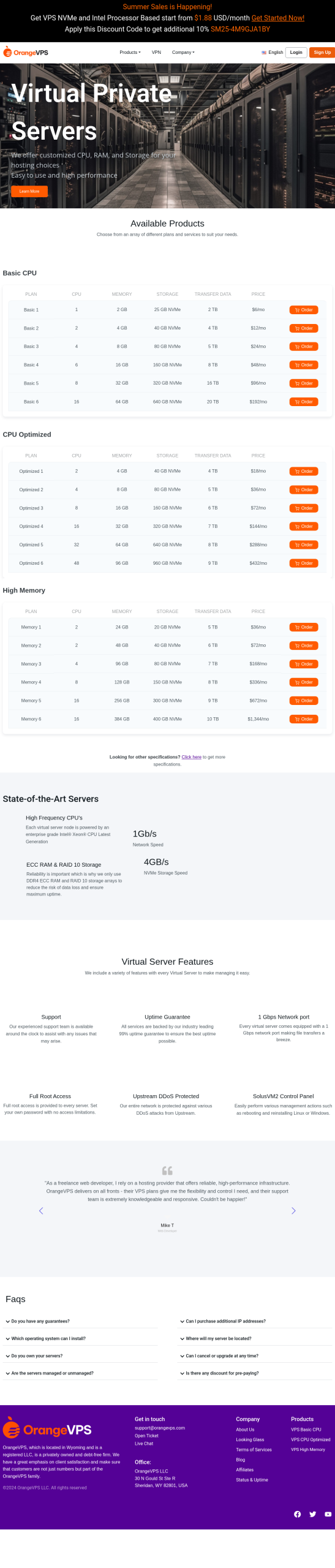Follow the "Get Started Now!" banner link
The height and width of the screenshot is (1568, 335).
[x=278, y=18]
